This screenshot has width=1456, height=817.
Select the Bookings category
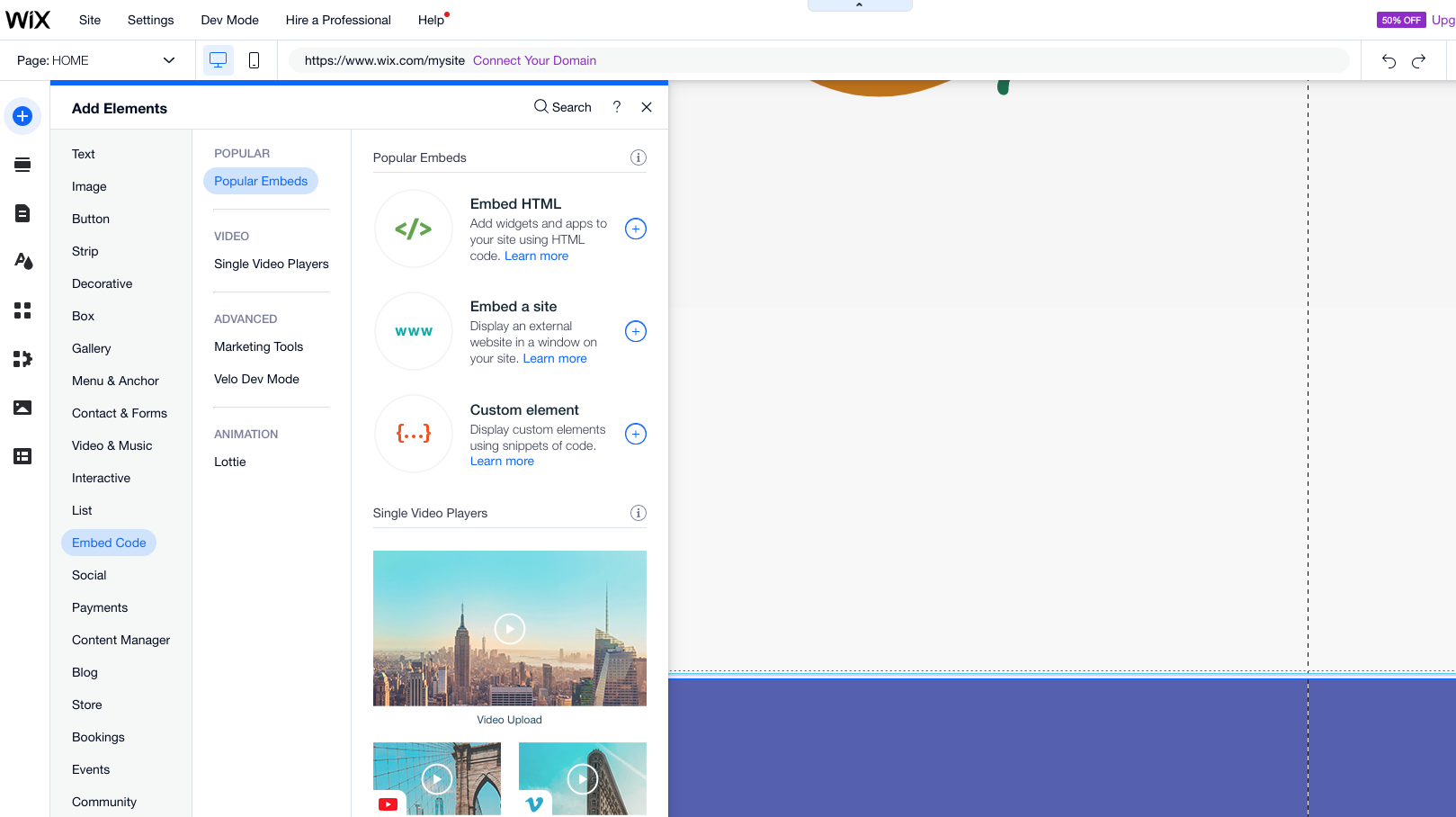click(x=99, y=737)
